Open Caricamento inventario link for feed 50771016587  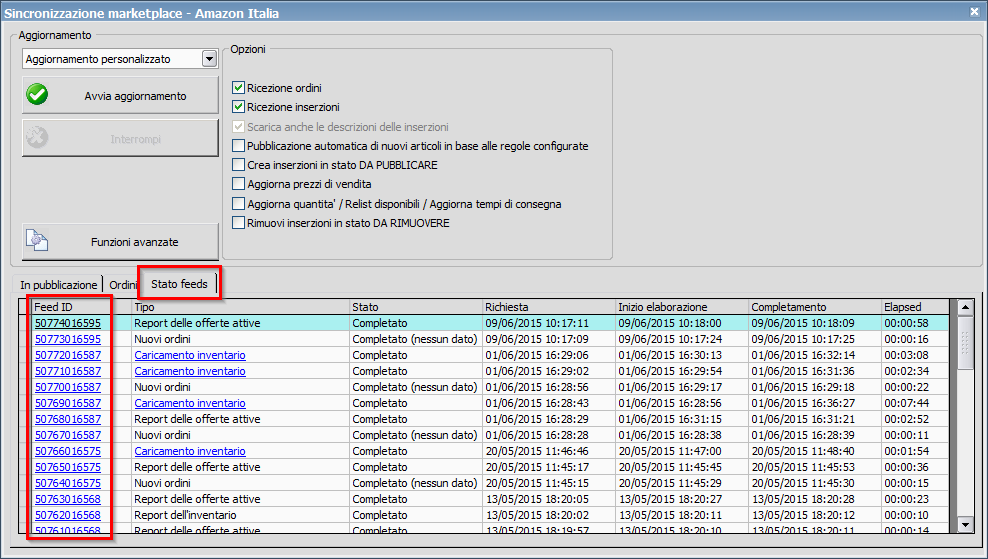point(190,371)
